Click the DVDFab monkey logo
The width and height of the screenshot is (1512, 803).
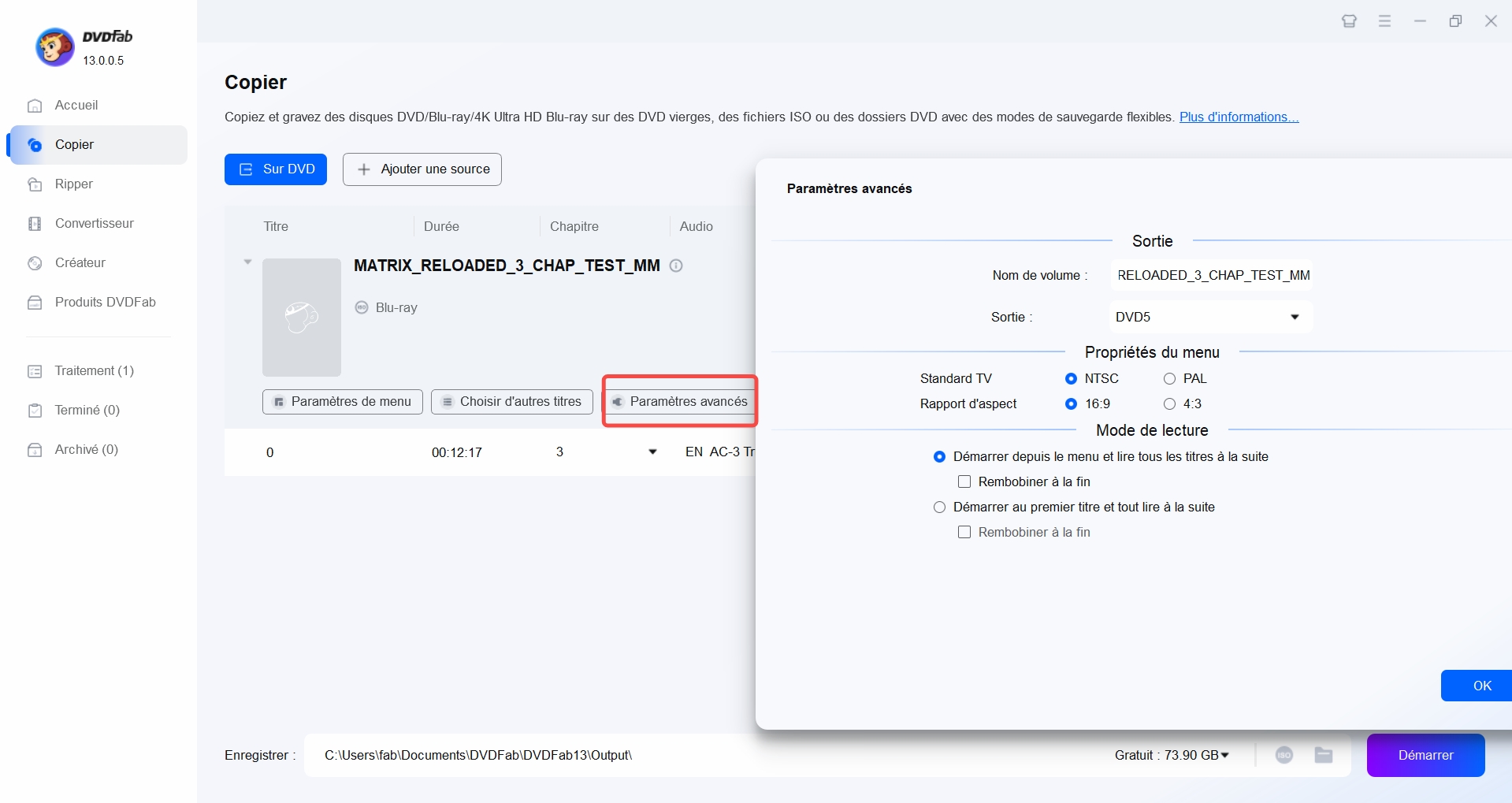pos(55,47)
